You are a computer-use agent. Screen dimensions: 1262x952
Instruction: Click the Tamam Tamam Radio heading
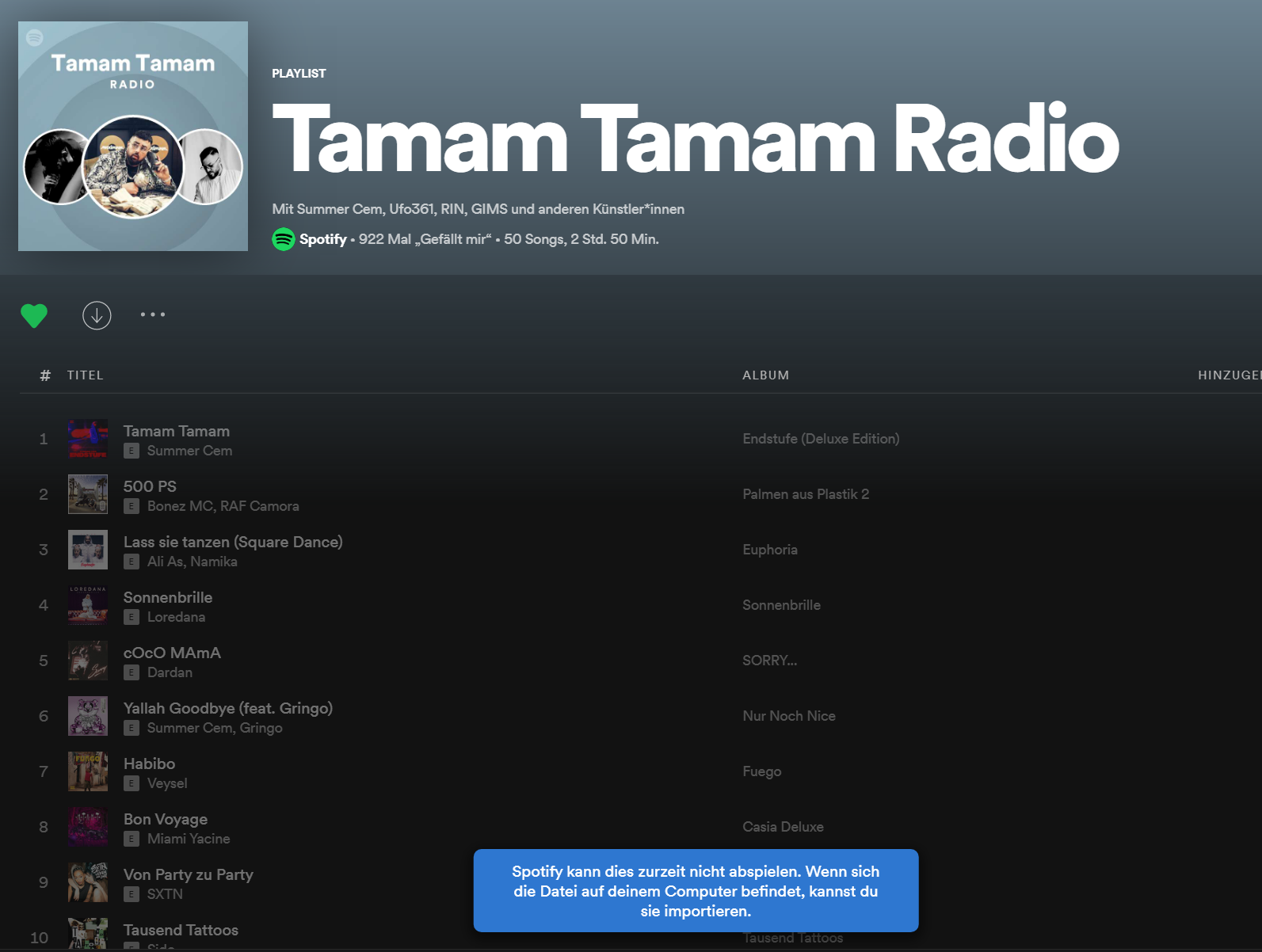coord(695,139)
